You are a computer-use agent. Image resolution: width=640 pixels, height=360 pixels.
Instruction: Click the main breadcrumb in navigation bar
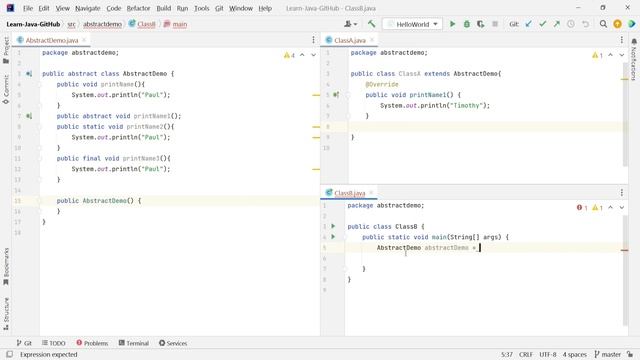(175, 24)
